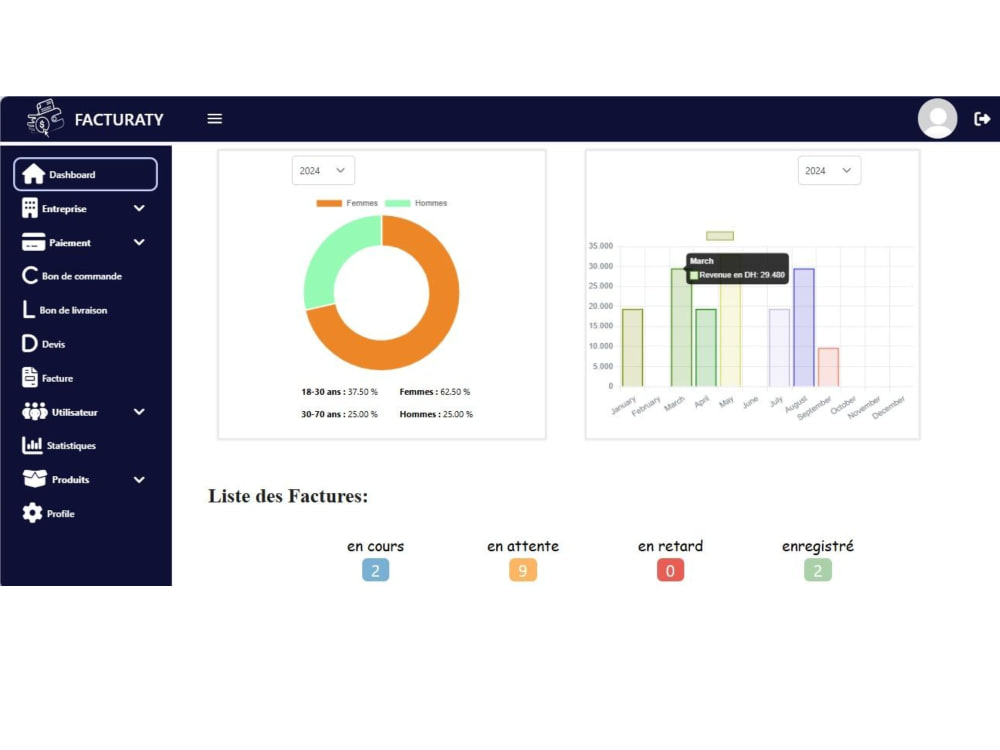Click the Statistiques bar chart icon
The image size is (1000, 750).
tap(32, 445)
